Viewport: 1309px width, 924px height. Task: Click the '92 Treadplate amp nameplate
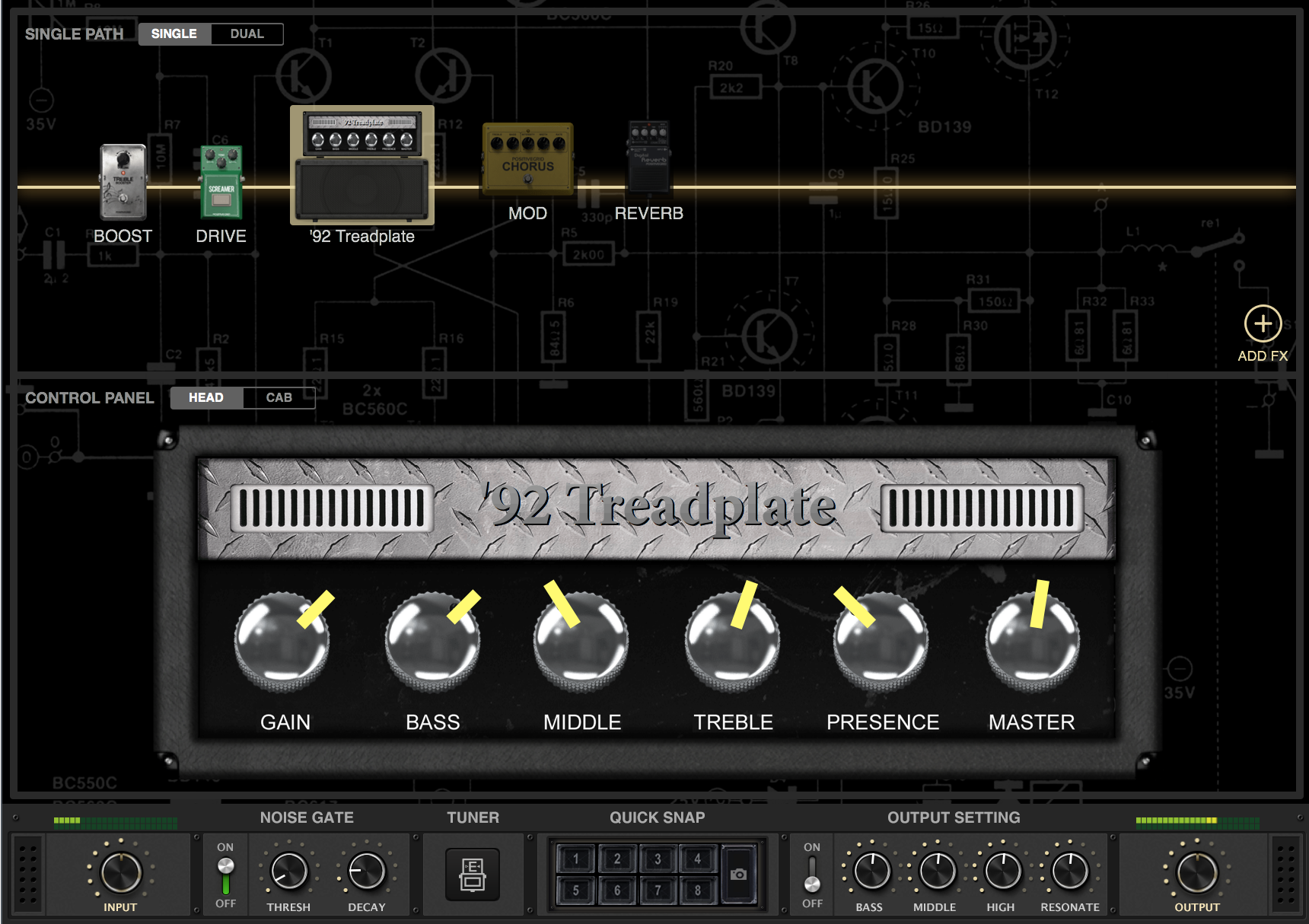(657, 508)
